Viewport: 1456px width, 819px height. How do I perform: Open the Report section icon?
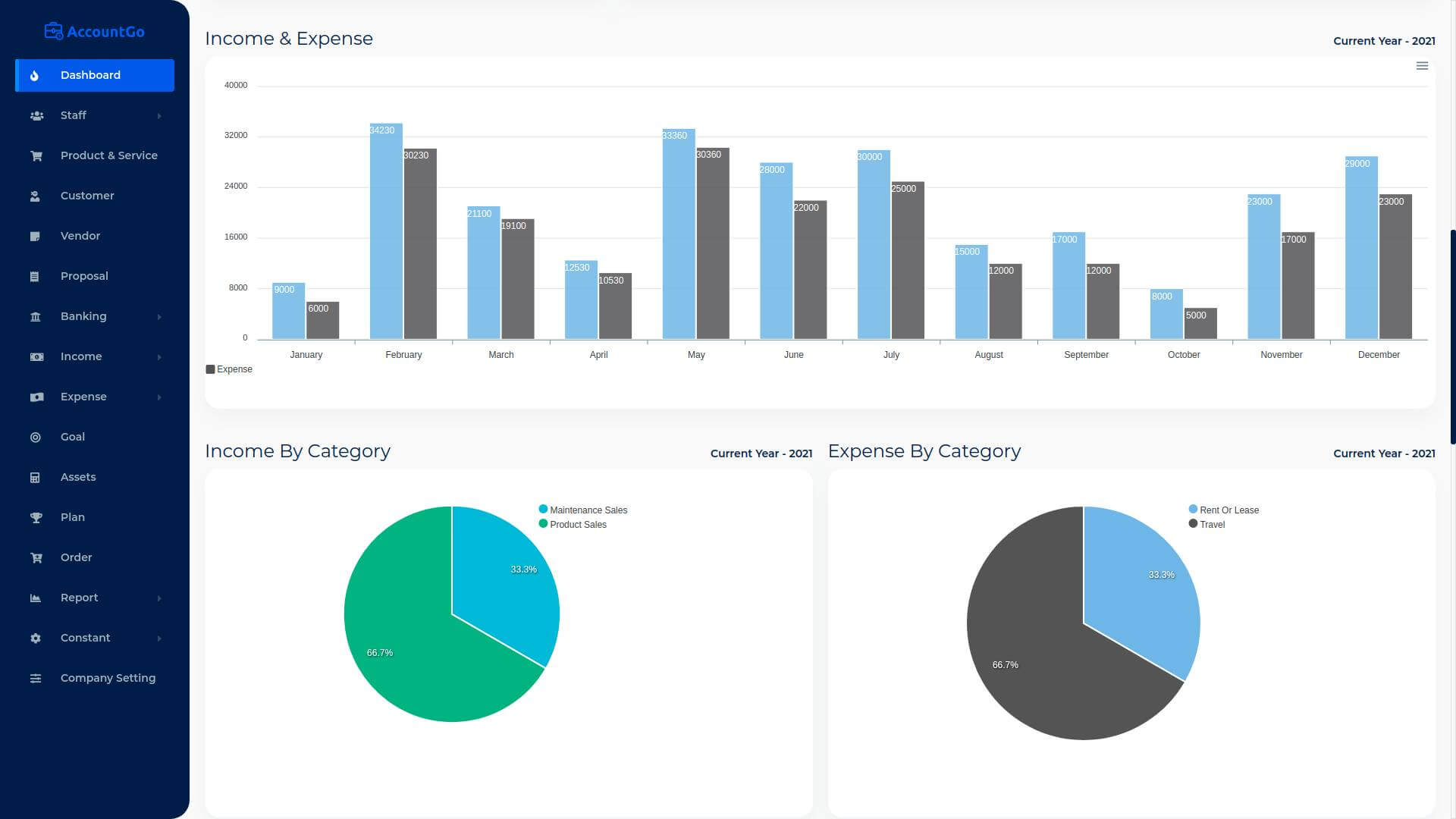click(35, 597)
